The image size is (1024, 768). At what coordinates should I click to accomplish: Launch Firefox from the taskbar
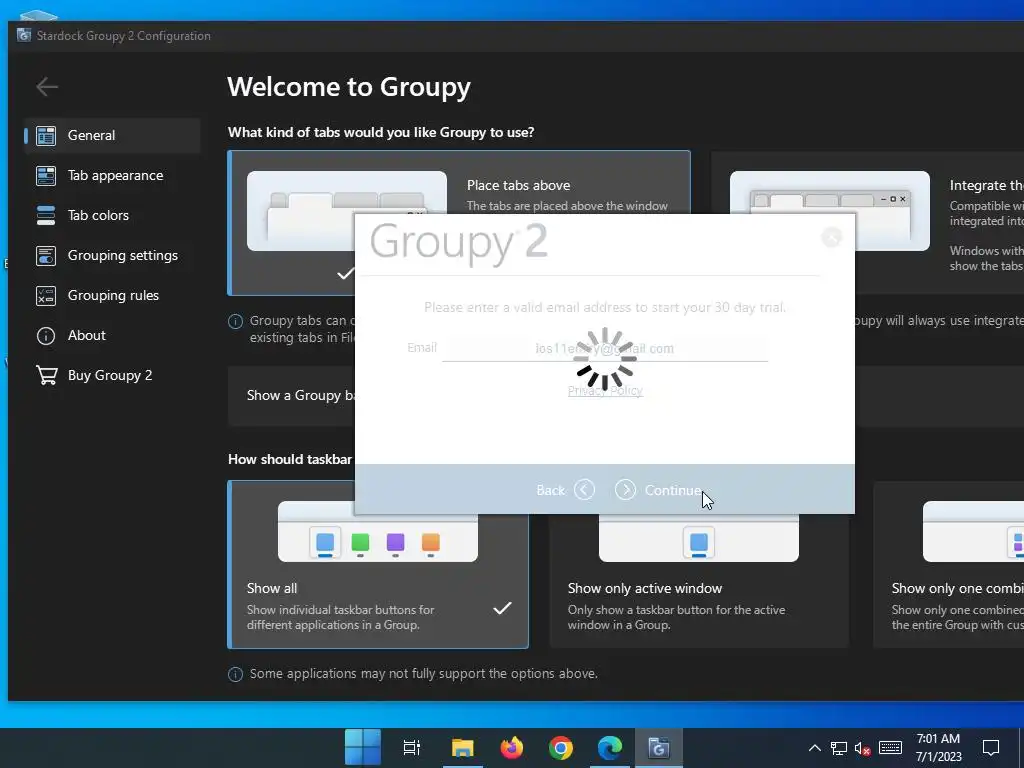[512, 748]
